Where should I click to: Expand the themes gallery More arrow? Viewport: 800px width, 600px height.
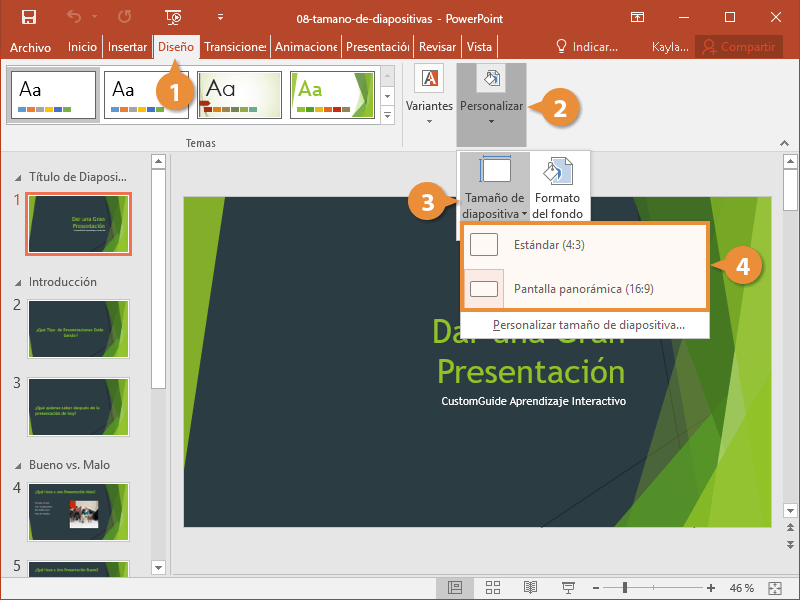[388, 116]
